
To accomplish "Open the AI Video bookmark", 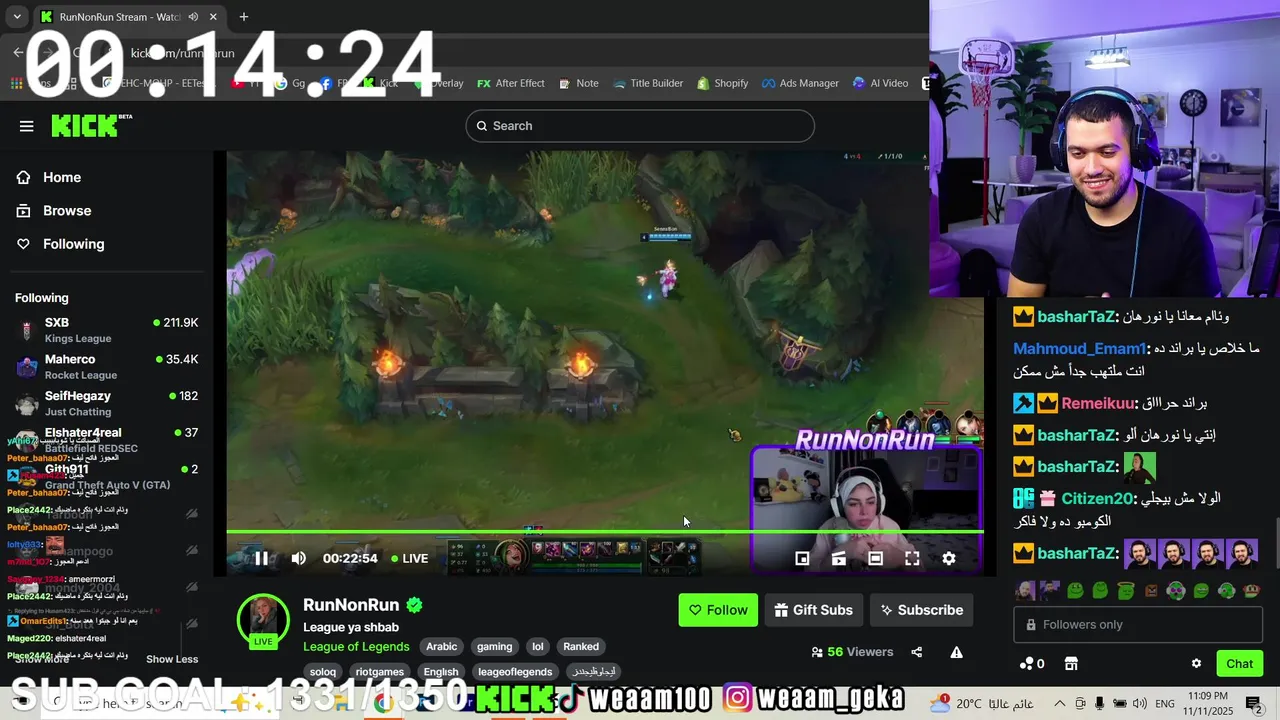I will (880, 83).
